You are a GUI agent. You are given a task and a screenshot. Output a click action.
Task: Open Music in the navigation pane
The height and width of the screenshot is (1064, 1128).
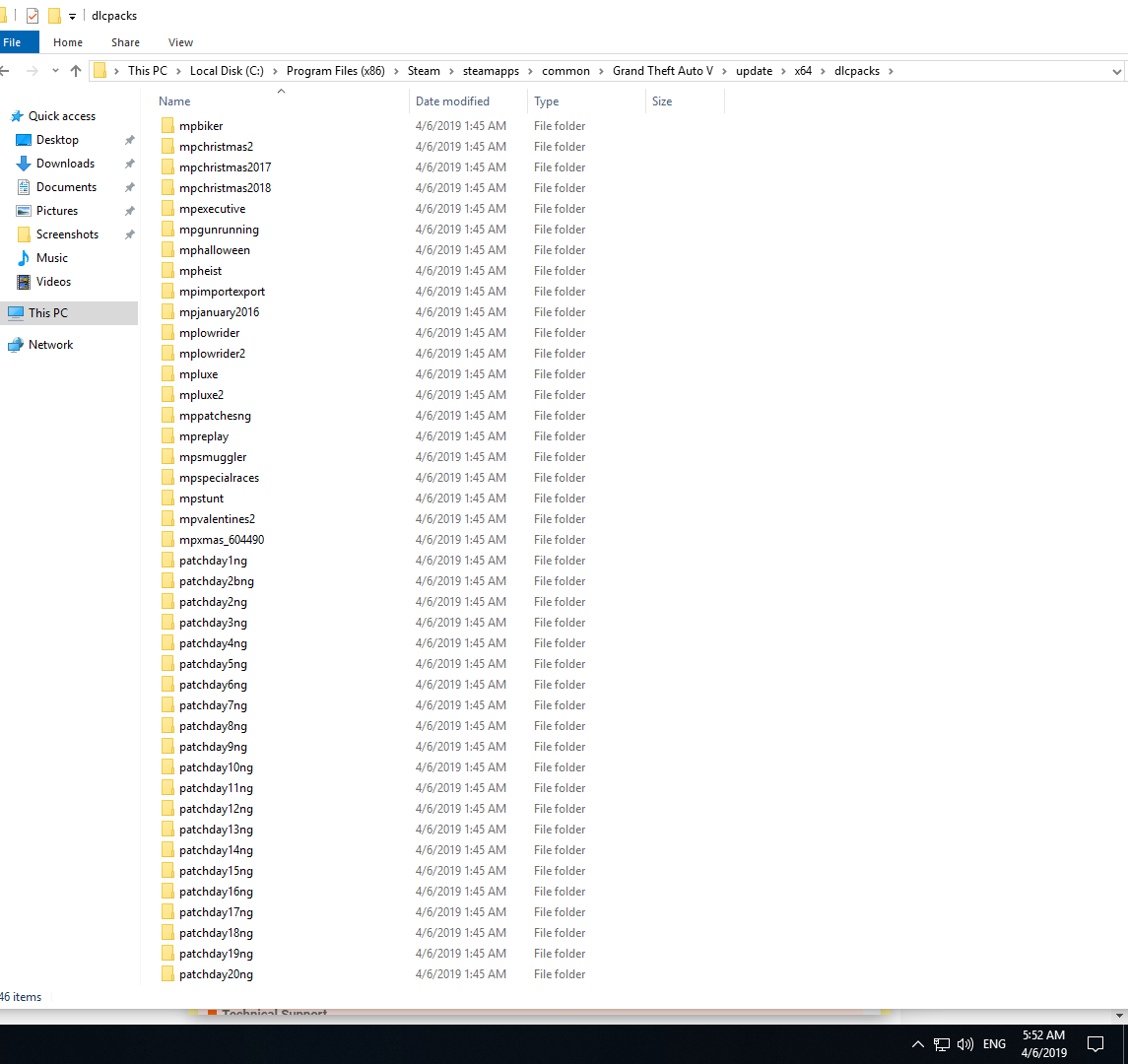coord(52,257)
